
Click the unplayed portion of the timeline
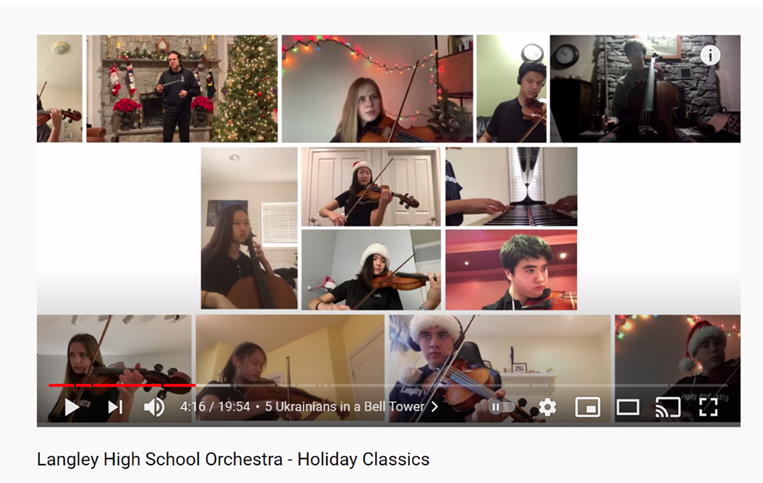click(462, 385)
